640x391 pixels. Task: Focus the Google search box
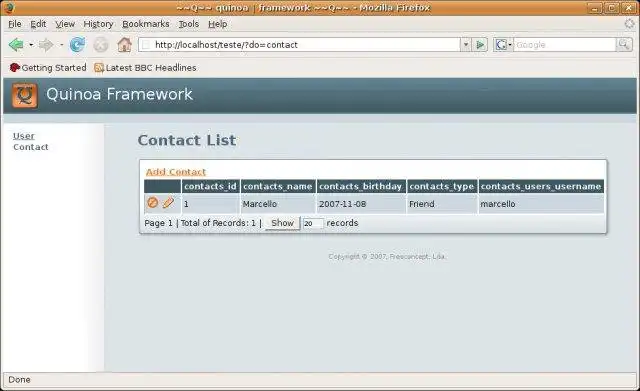point(564,44)
